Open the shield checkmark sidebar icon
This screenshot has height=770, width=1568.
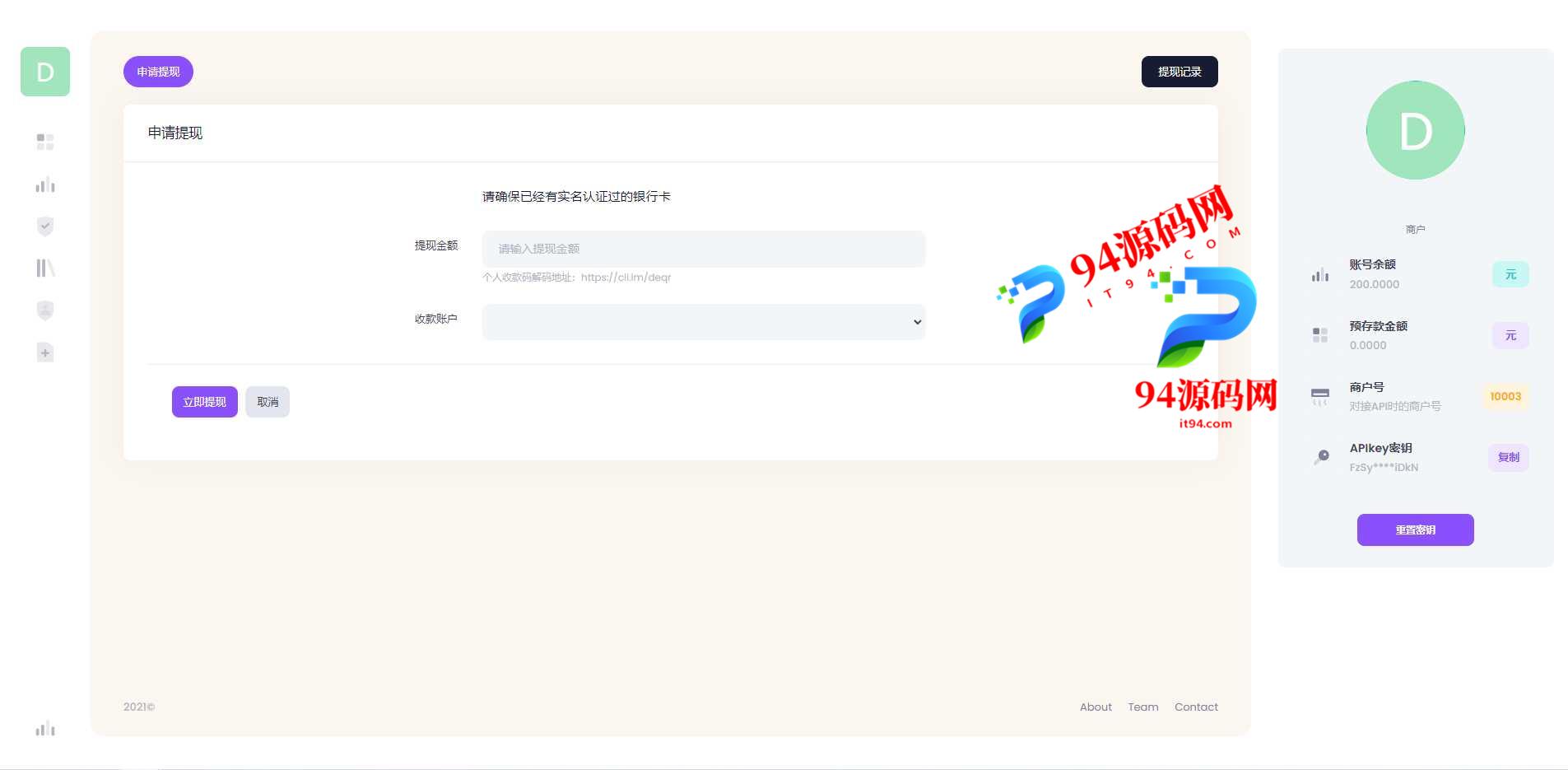(45, 226)
